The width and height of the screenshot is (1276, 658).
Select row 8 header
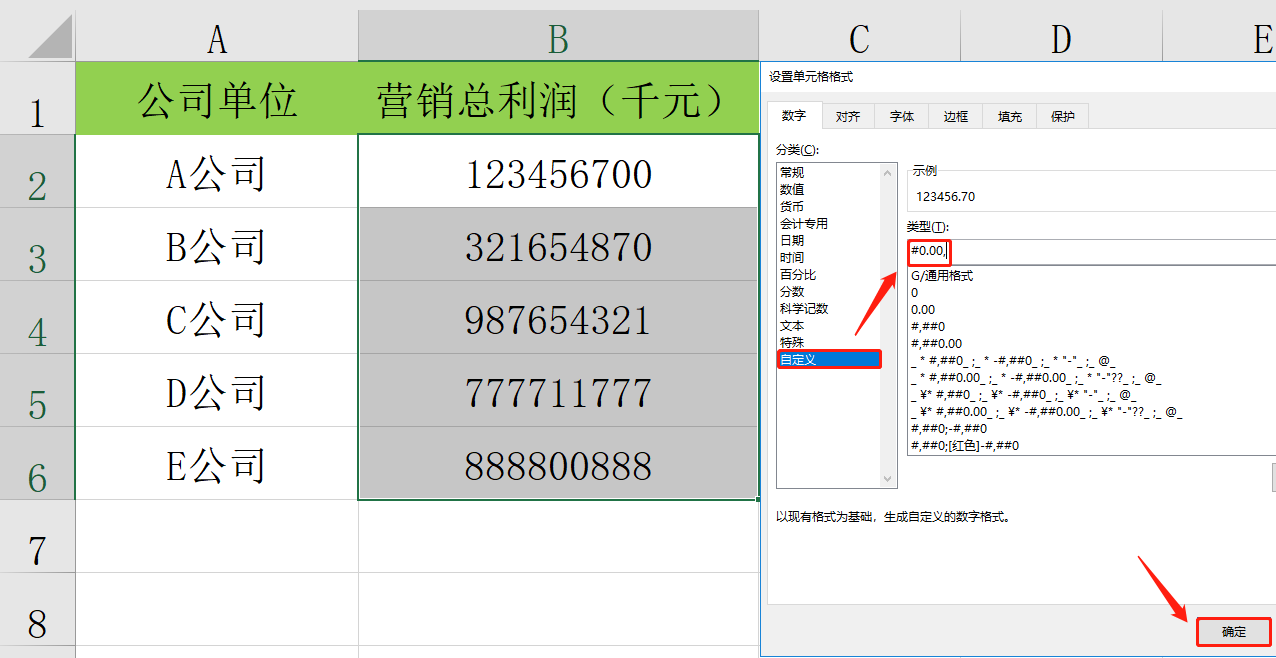[x=37, y=609]
